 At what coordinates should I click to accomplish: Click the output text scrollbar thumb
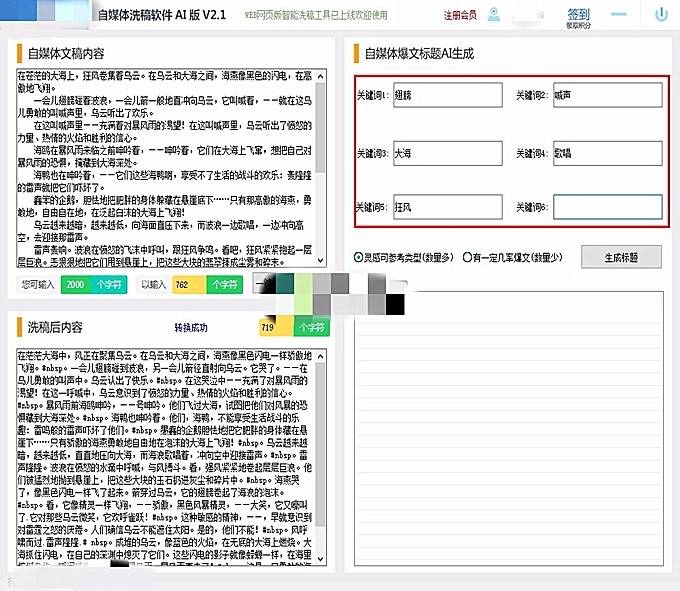pos(320,444)
